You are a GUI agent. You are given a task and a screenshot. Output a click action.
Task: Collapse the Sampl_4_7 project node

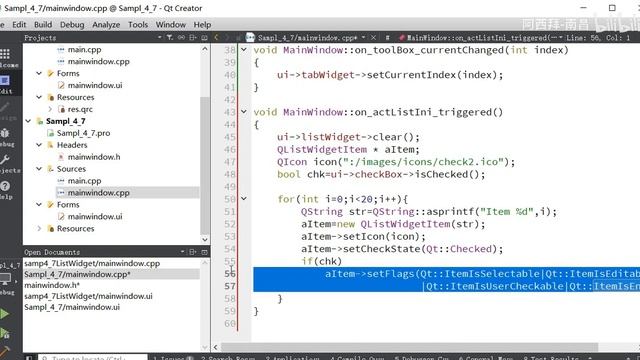tap(28, 121)
